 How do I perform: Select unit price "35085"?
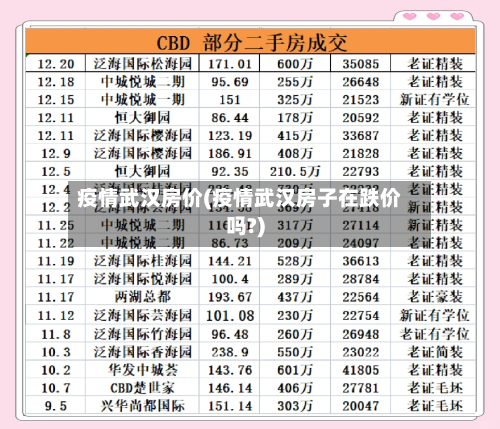point(361,64)
